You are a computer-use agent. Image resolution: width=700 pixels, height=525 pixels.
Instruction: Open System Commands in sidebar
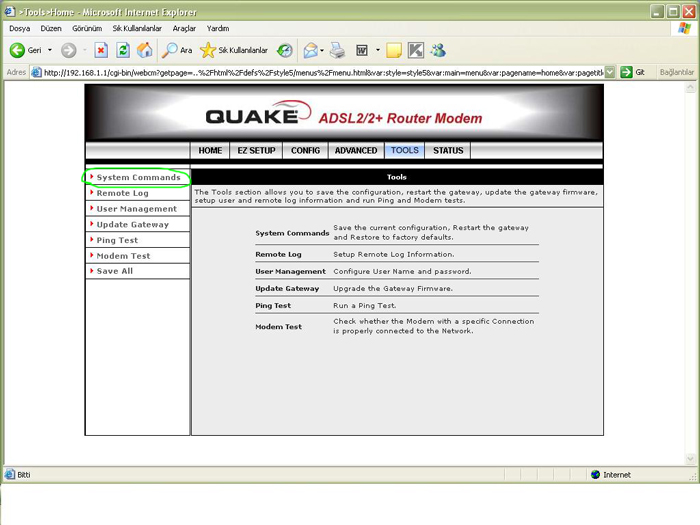(x=138, y=177)
